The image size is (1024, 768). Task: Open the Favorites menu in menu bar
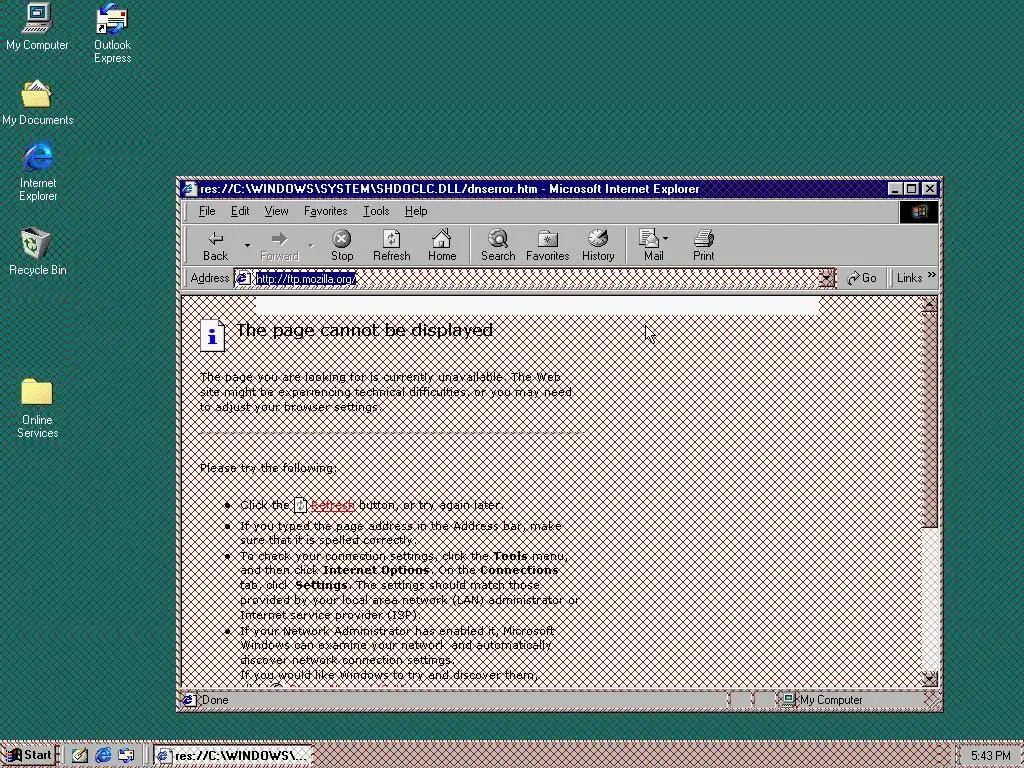tap(325, 211)
